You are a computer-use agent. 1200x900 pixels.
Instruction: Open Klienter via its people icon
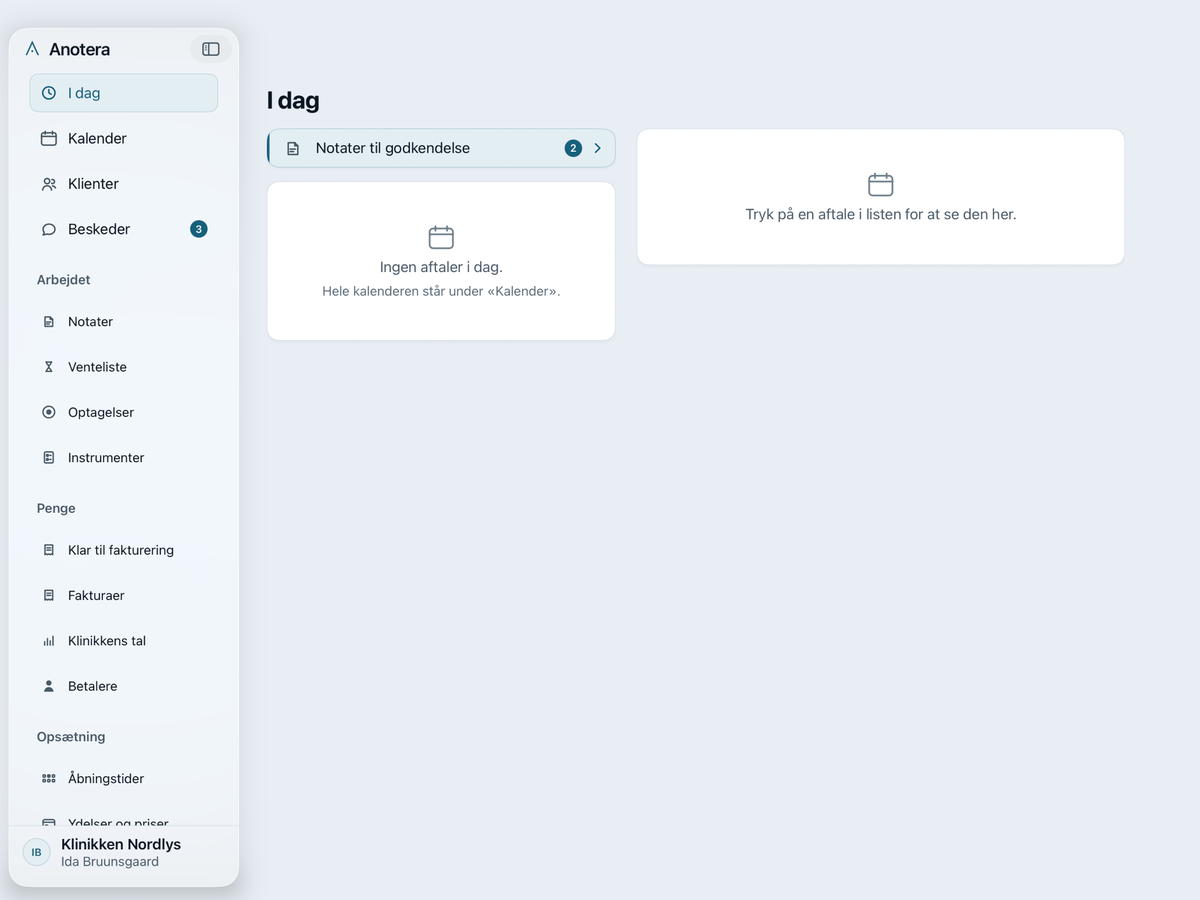point(49,184)
